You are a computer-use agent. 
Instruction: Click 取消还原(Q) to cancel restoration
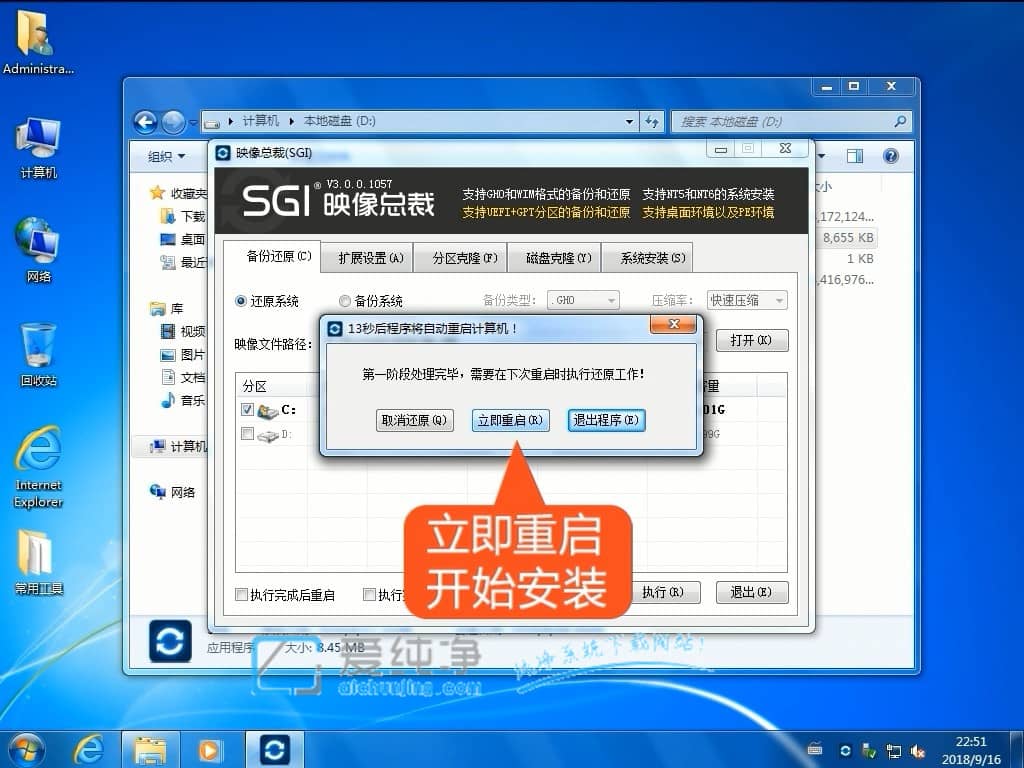414,420
